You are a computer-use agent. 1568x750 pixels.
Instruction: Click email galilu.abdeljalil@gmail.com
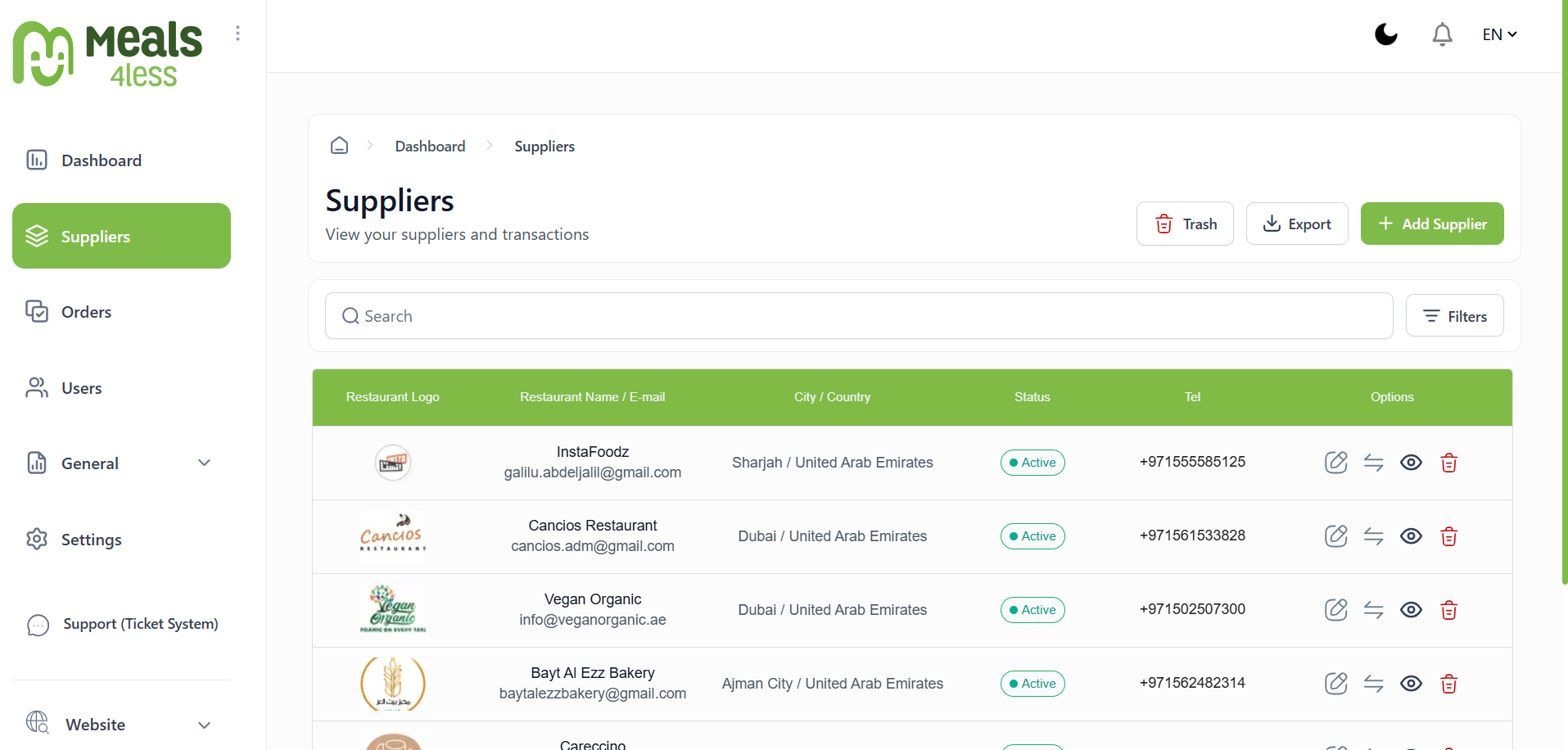click(593, 472)
